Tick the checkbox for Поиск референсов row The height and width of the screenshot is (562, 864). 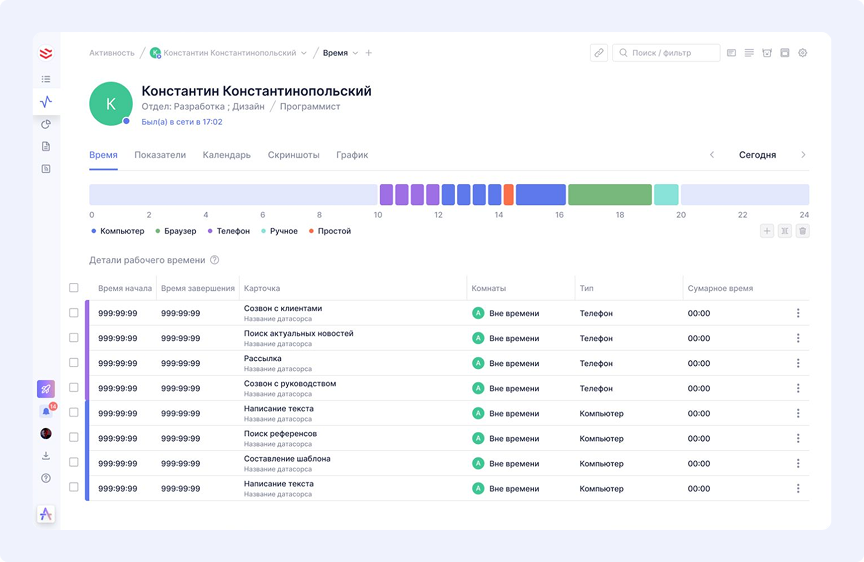click(74, 438)
